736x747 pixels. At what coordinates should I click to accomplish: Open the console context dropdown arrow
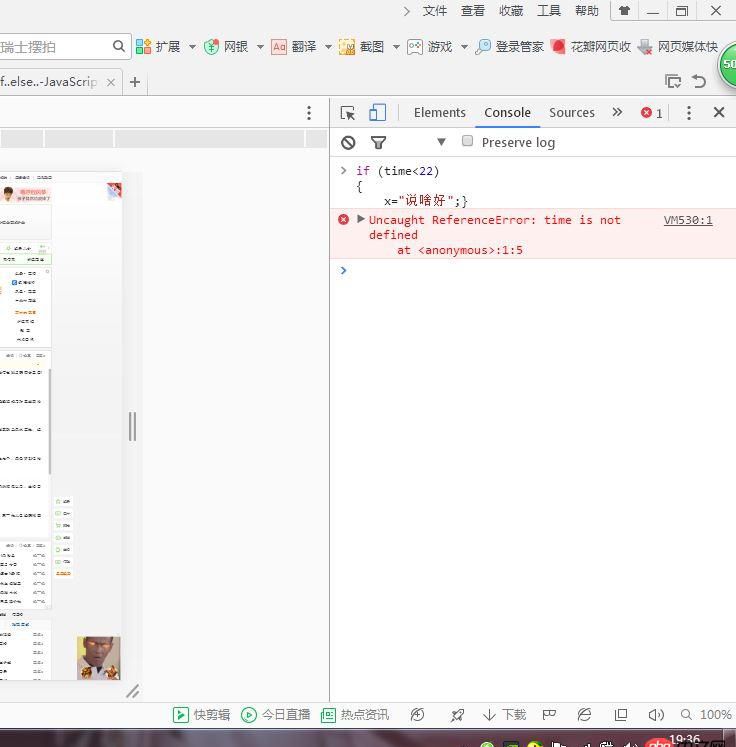(x=441, y=142)
